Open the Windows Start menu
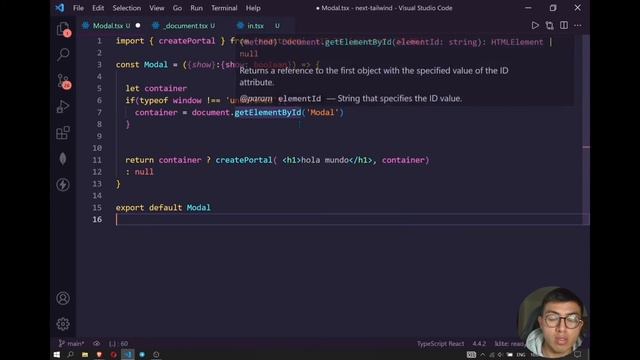The width and height of the screenshot is (640, 360). pyautogui.click(x=57, y=354)
